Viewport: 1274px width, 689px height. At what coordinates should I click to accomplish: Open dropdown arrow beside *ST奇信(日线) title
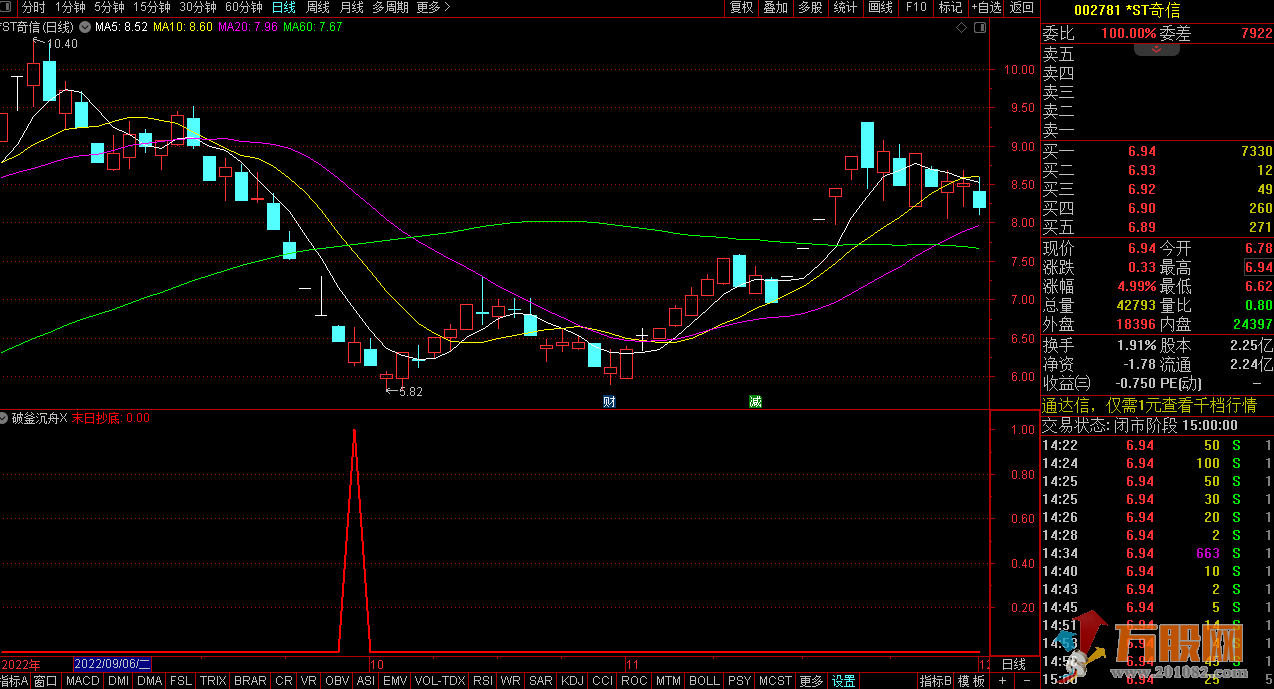[x=83, y=27]
